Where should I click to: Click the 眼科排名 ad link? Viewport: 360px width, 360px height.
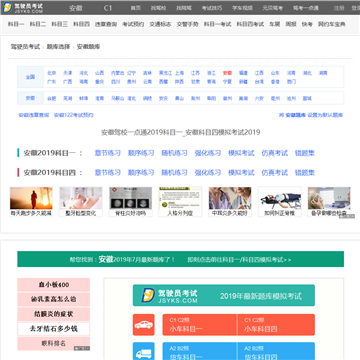pyautogui.click(x=54, y=343)
